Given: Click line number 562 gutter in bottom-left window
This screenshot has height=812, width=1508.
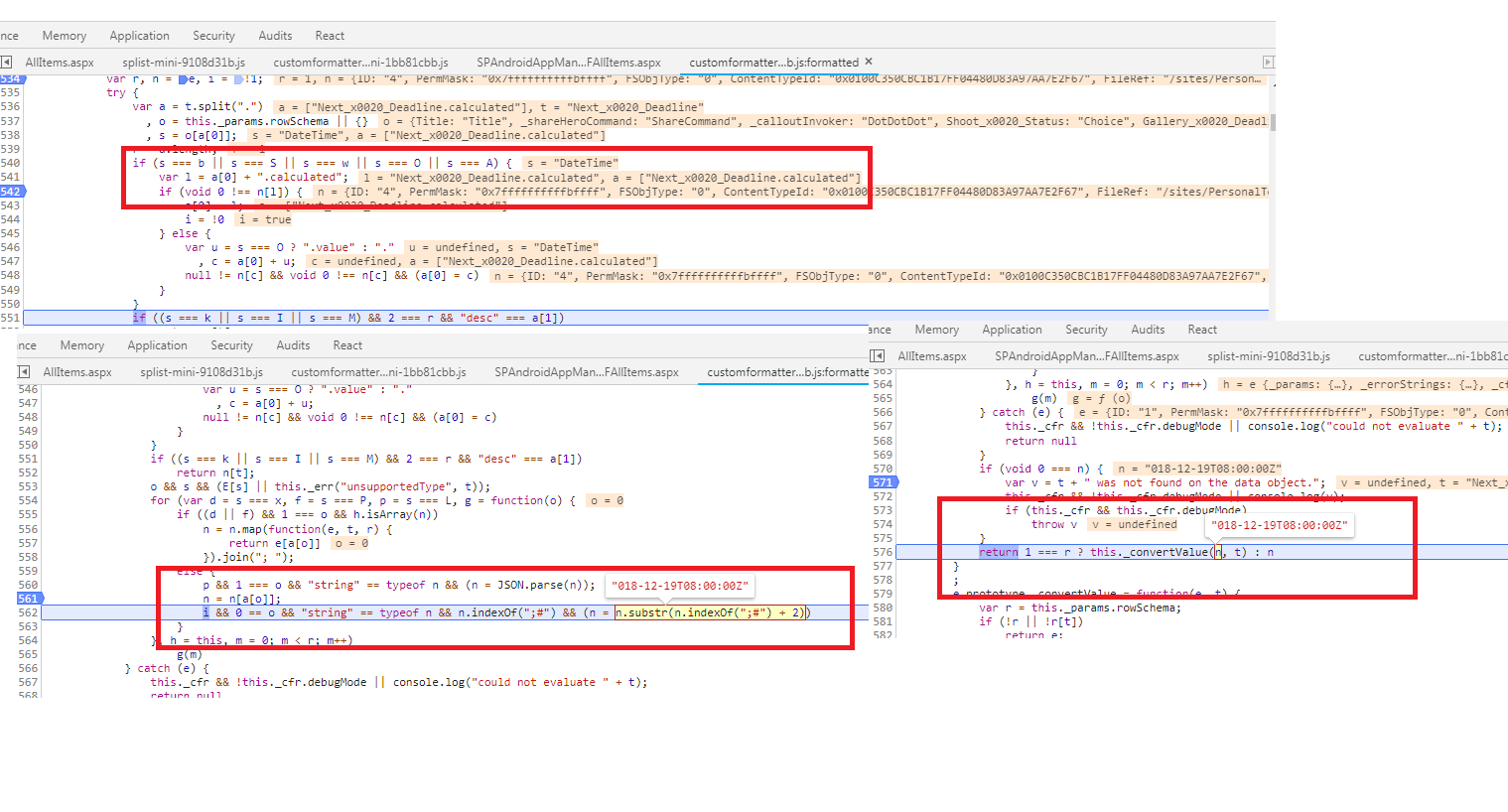Looking at the screenshot, I should (x=28, y=612).
